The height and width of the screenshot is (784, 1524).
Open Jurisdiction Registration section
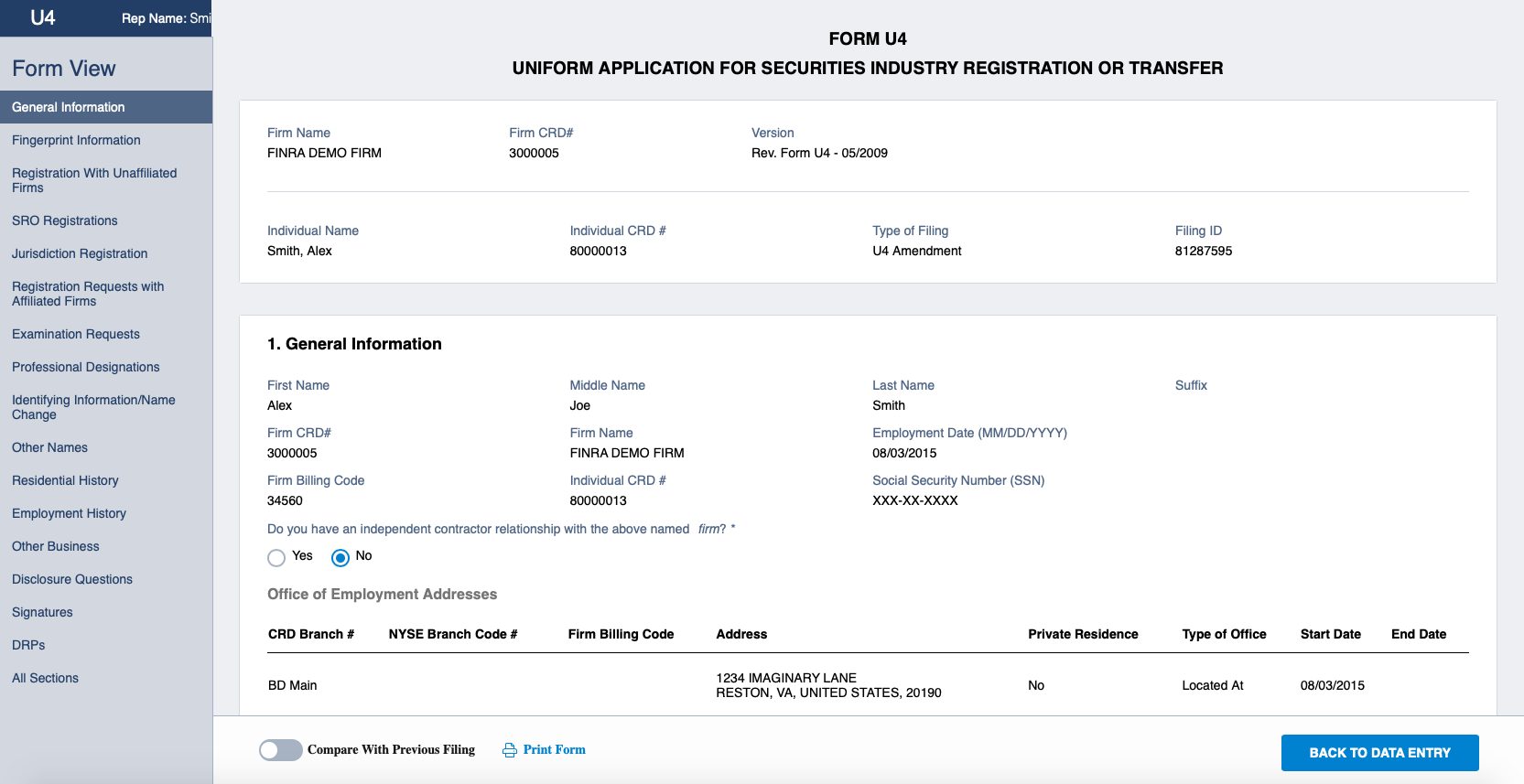(80, 253)
